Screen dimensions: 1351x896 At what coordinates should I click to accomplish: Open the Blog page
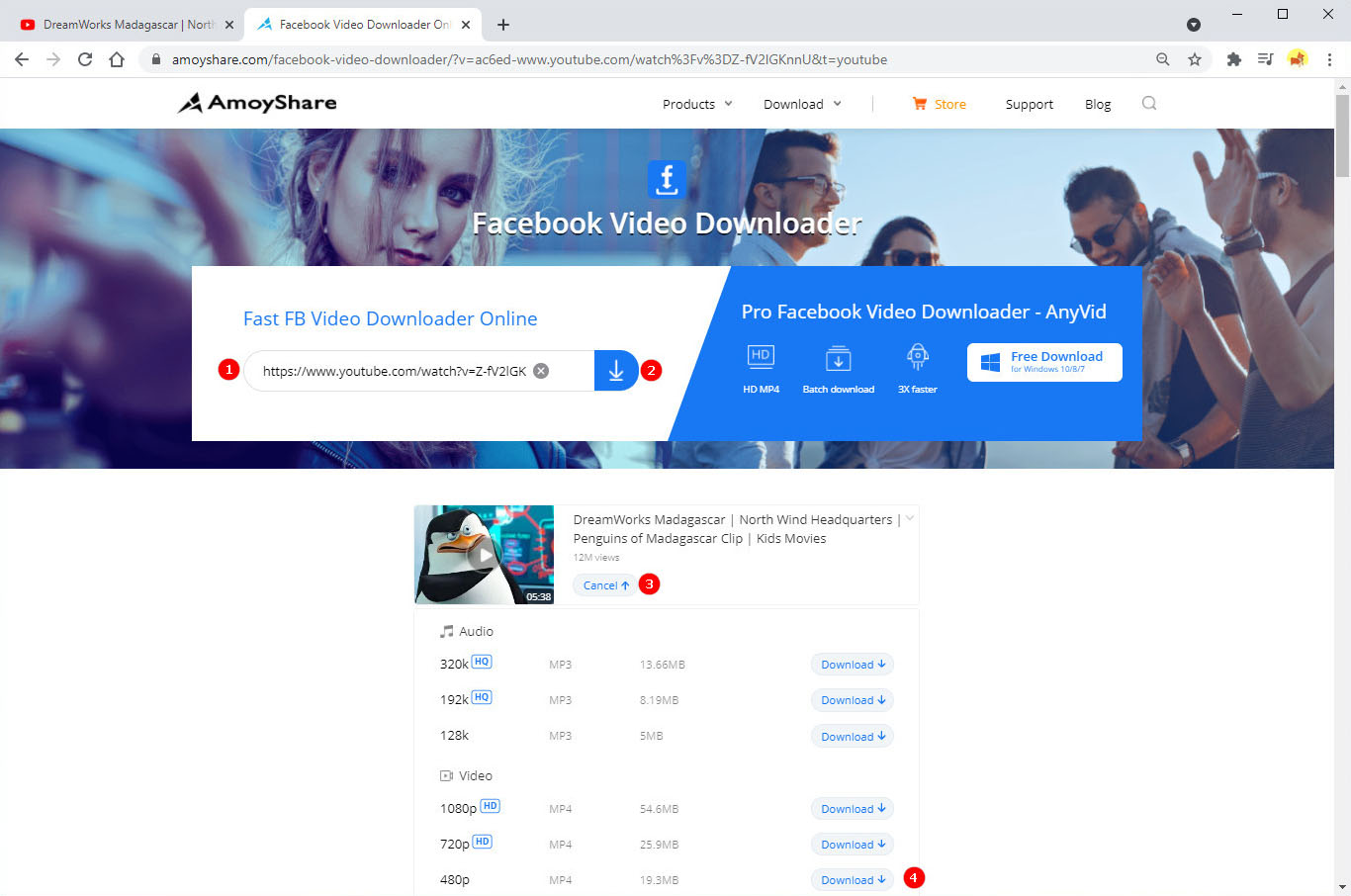[1097, 104]
